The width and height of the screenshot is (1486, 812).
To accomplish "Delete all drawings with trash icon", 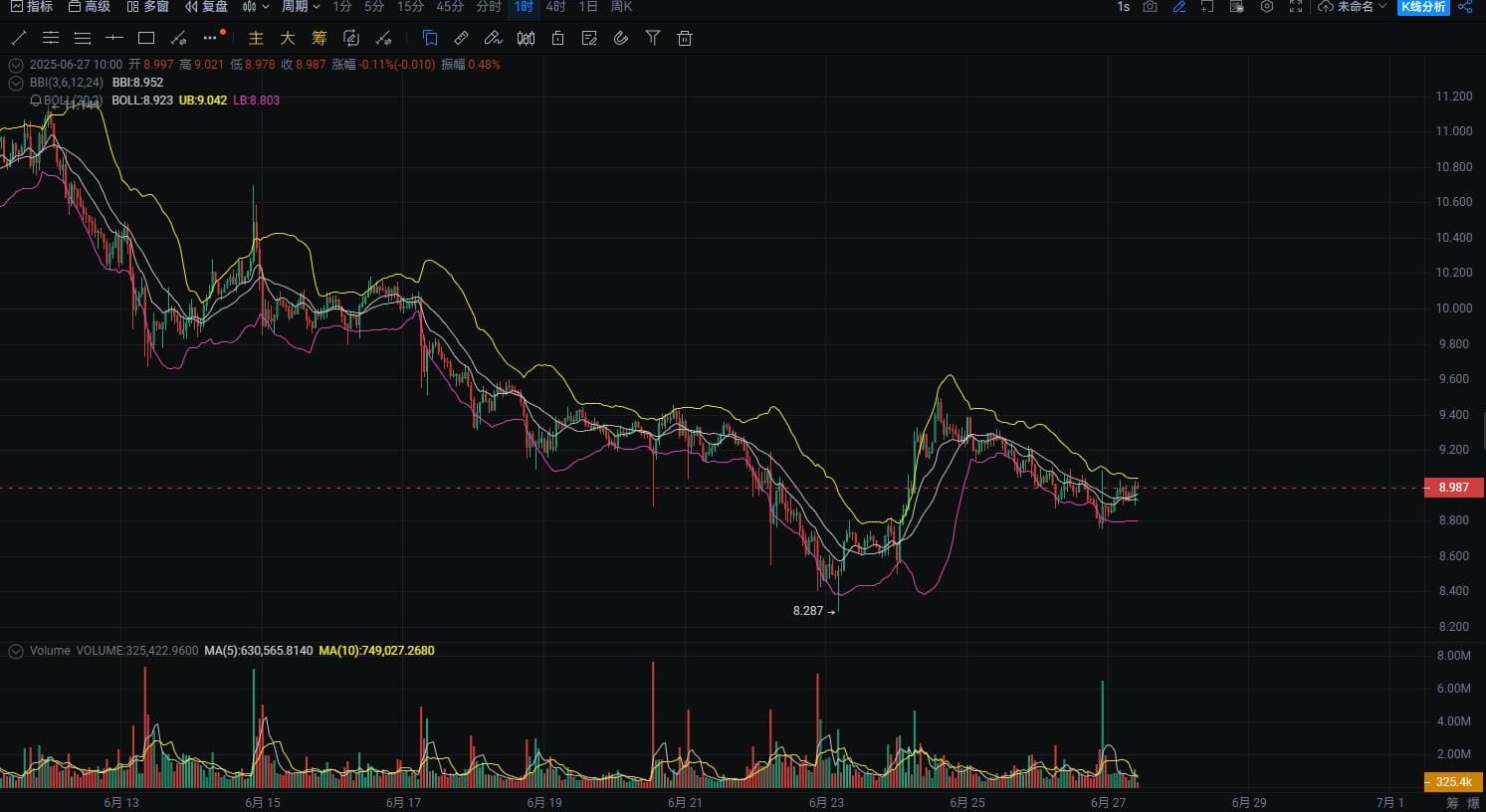I will coord(685,38).
